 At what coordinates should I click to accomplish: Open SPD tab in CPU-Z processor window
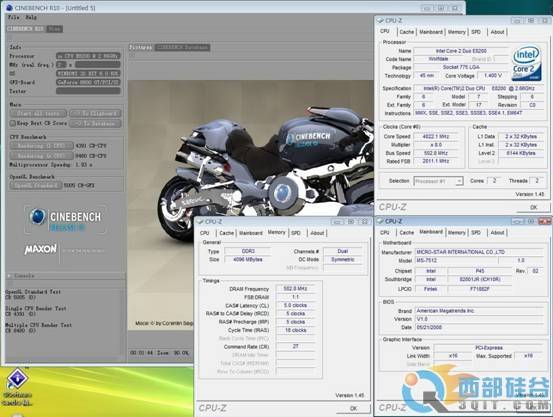coord(476,32)
